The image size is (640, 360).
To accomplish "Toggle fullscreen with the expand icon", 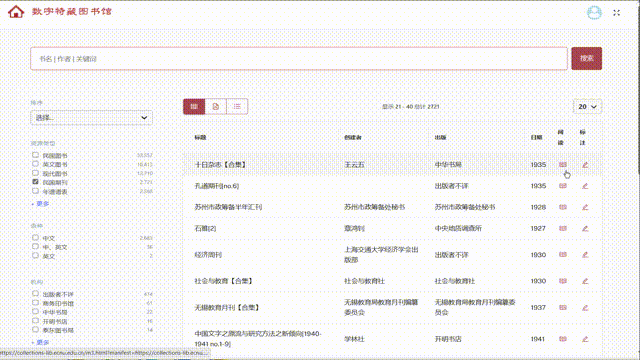I will coord(617,13).
